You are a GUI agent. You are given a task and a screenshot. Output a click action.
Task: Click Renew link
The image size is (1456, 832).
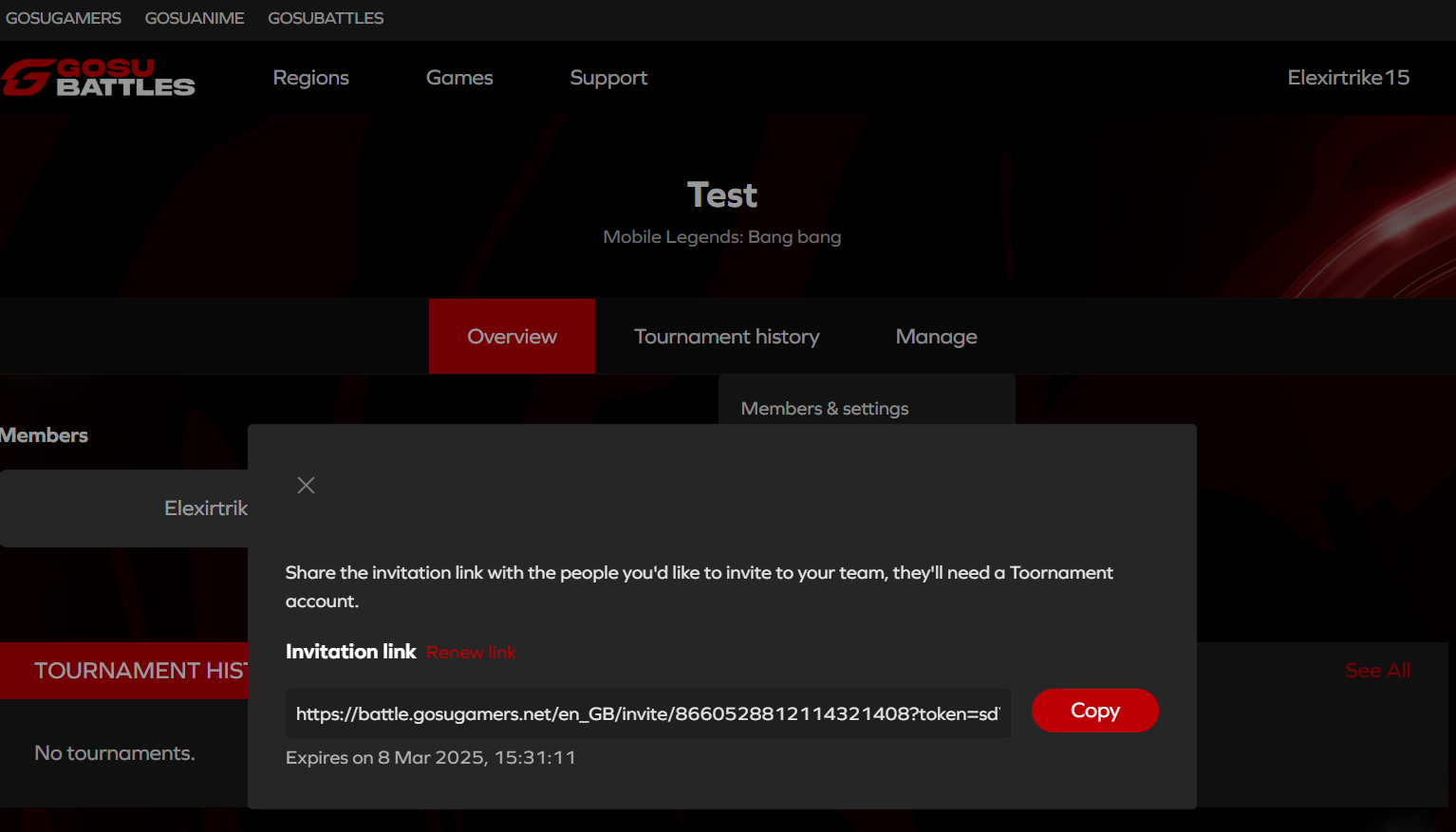pyautogui.click(x=471, y=653)
